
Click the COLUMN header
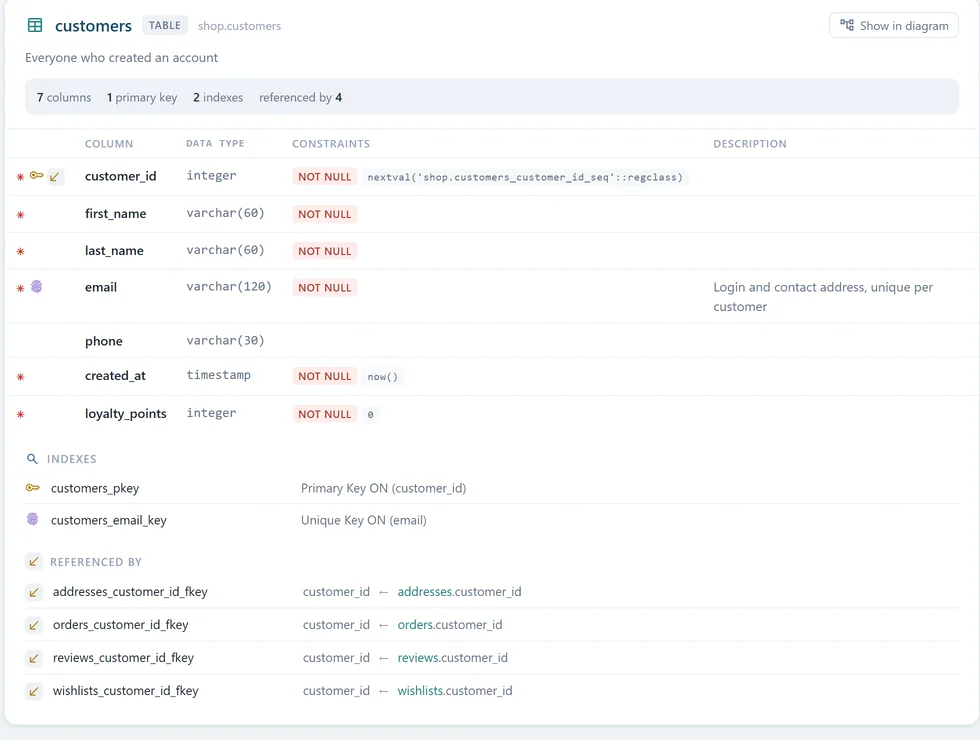pyautogui.click(x=109, y=144)
